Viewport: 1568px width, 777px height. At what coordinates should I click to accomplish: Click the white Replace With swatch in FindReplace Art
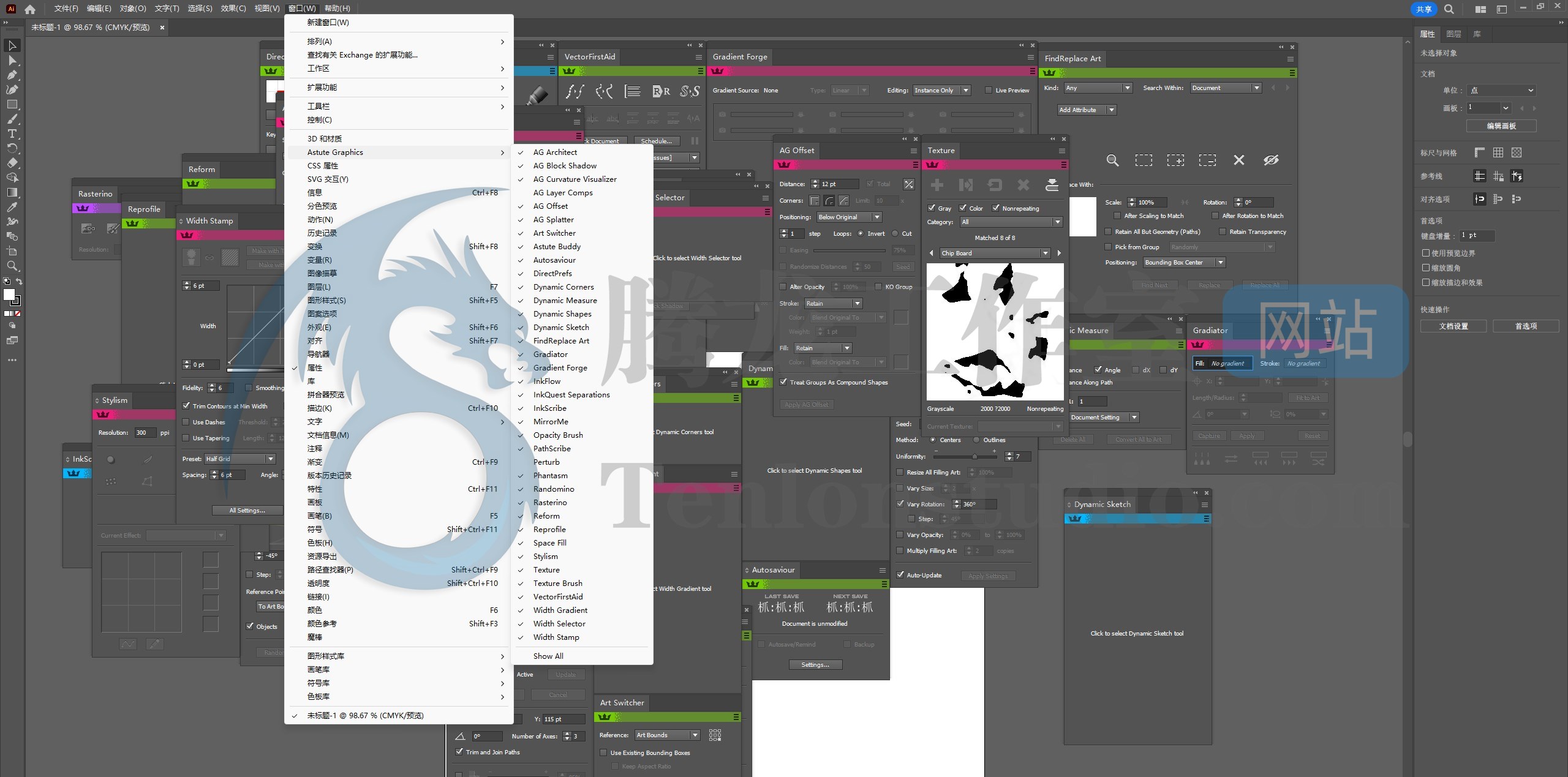pyautogui.click(x=1082, y=217)
